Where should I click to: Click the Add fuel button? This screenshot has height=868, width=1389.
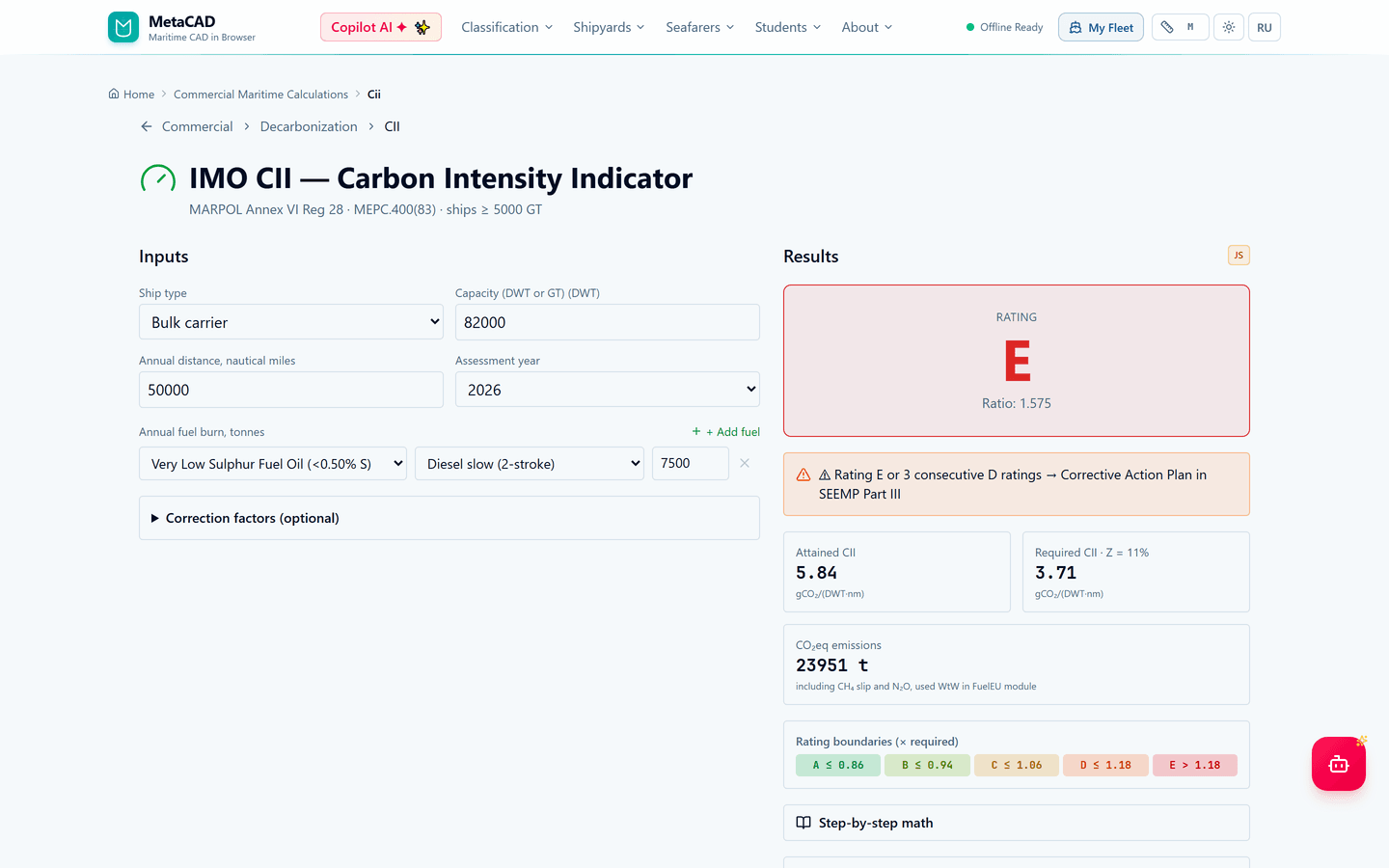pyautogui.click(x=725, y=432)
